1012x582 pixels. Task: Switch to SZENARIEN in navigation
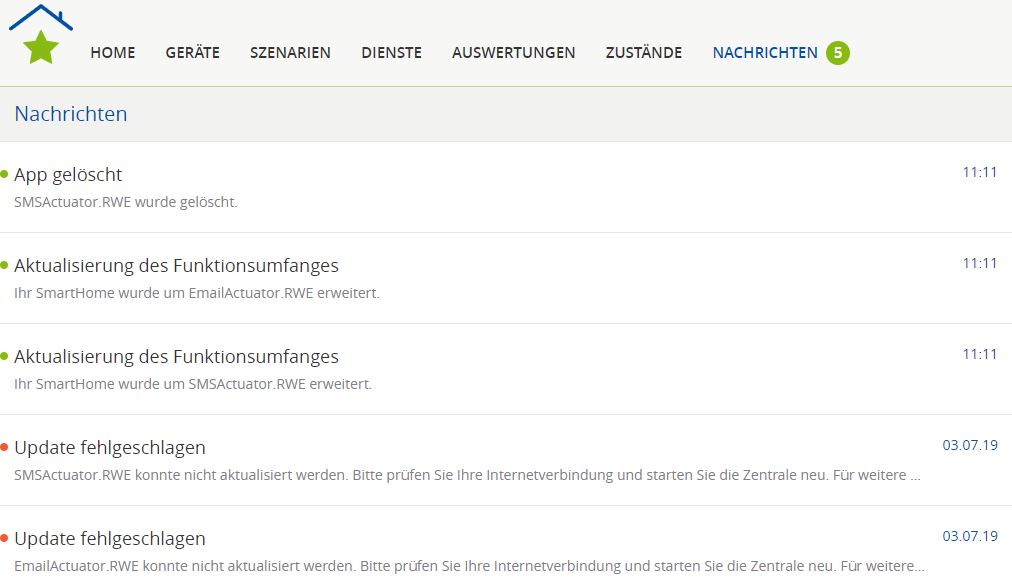pyautogui.click(x=290, y=53)
